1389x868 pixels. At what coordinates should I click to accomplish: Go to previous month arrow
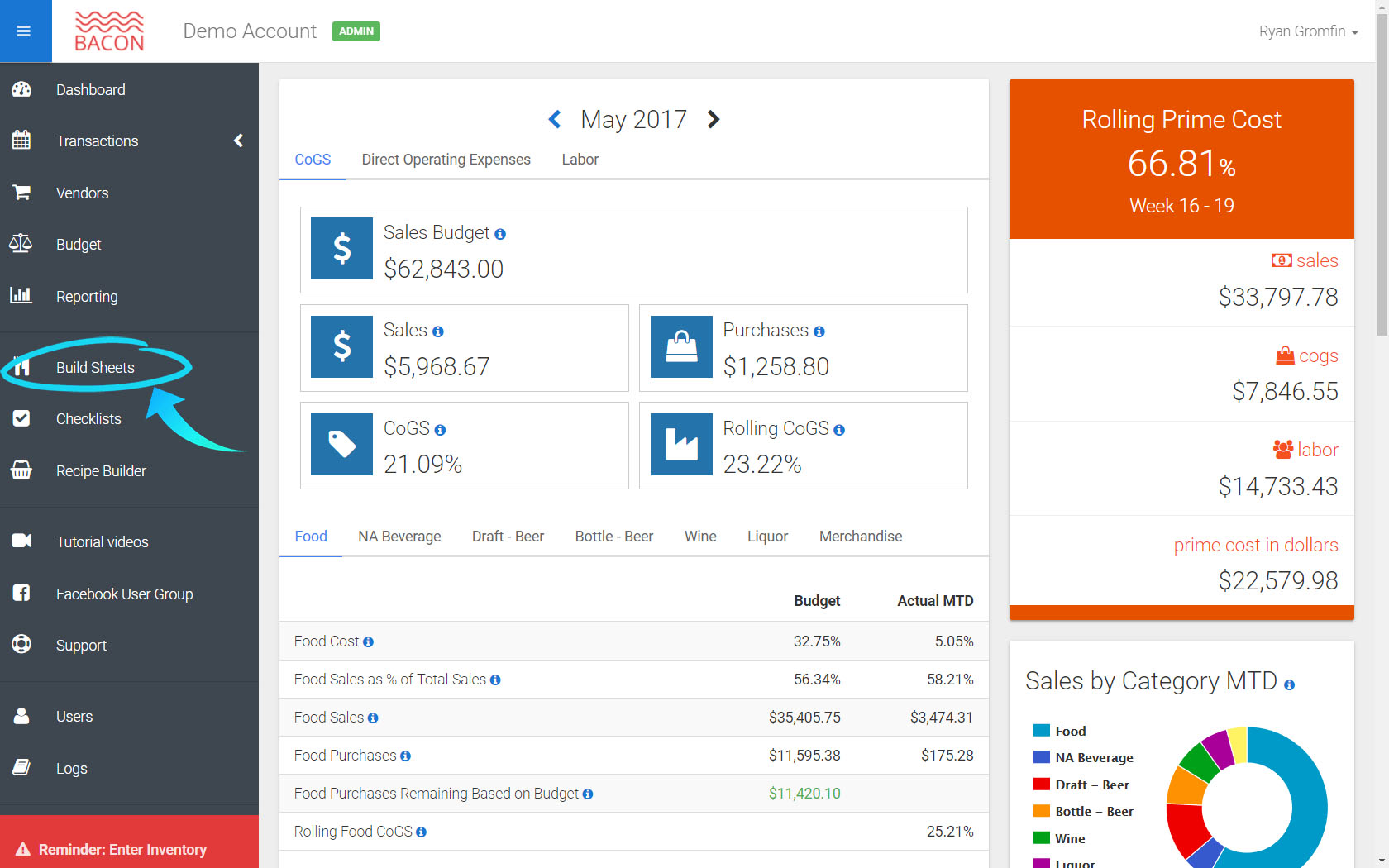coord(555,120)
